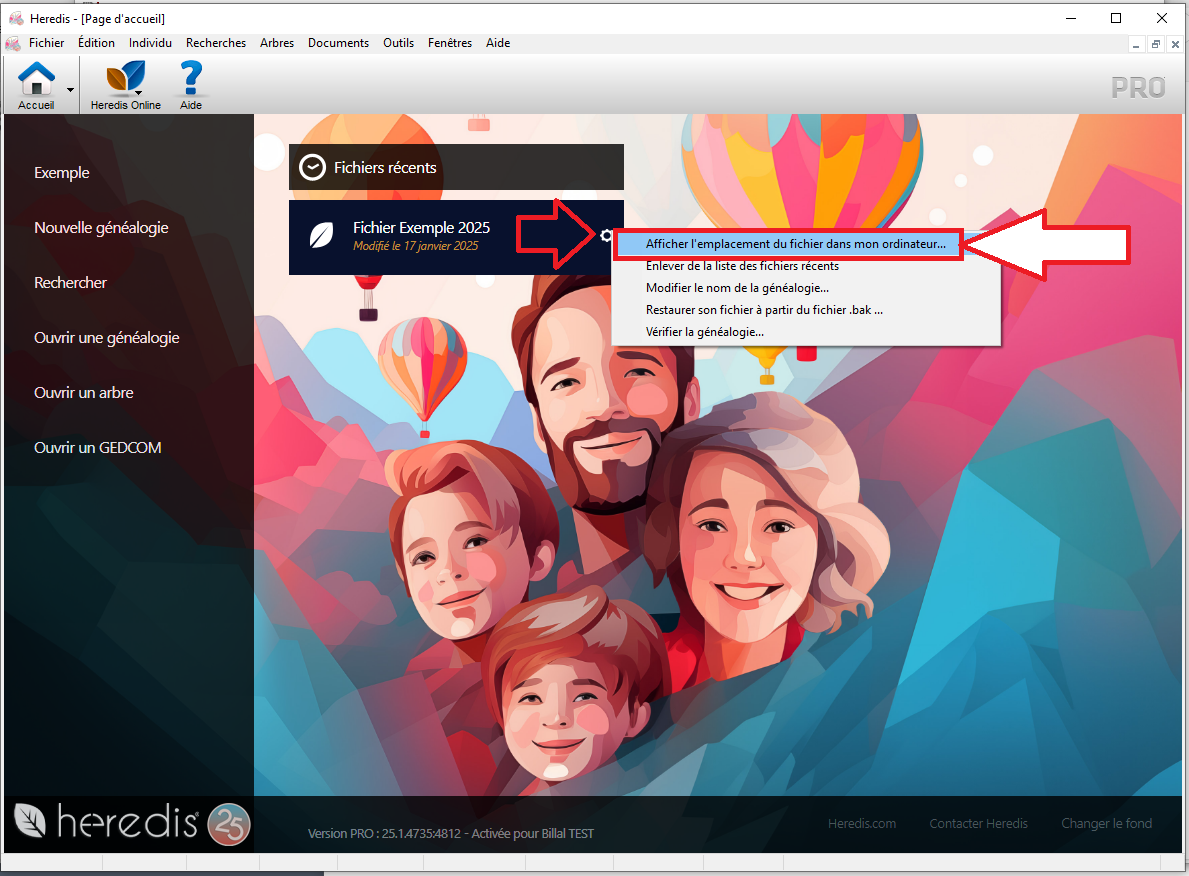Click Ouvrir un GEDCOM in the sidebar
Viewport: 1189px width, 876px height.
pyautogui.click(x=98, y=448)
